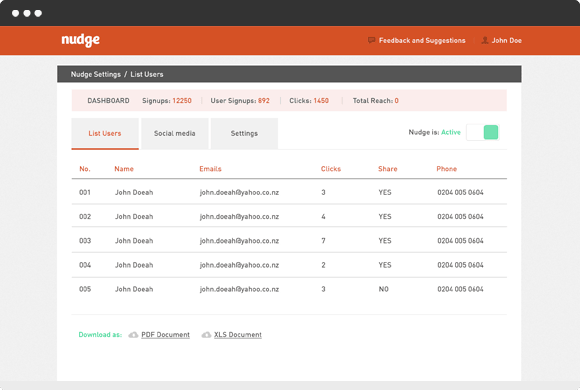Sort by the Phone column header
This screenshot has width=580, height=390.
(446, 169)
